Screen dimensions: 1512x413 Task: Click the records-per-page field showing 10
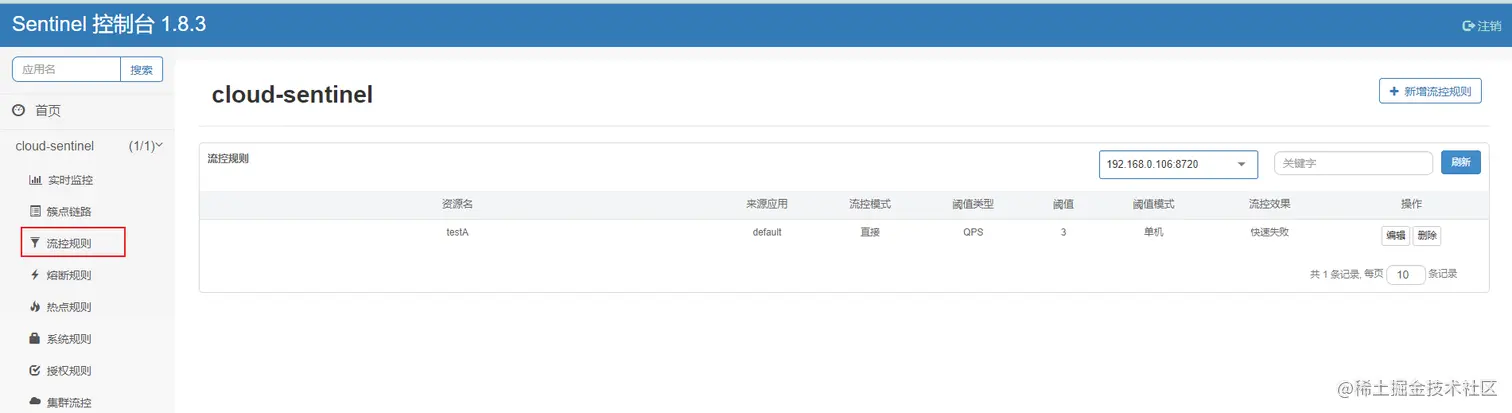coord(1406,275)
